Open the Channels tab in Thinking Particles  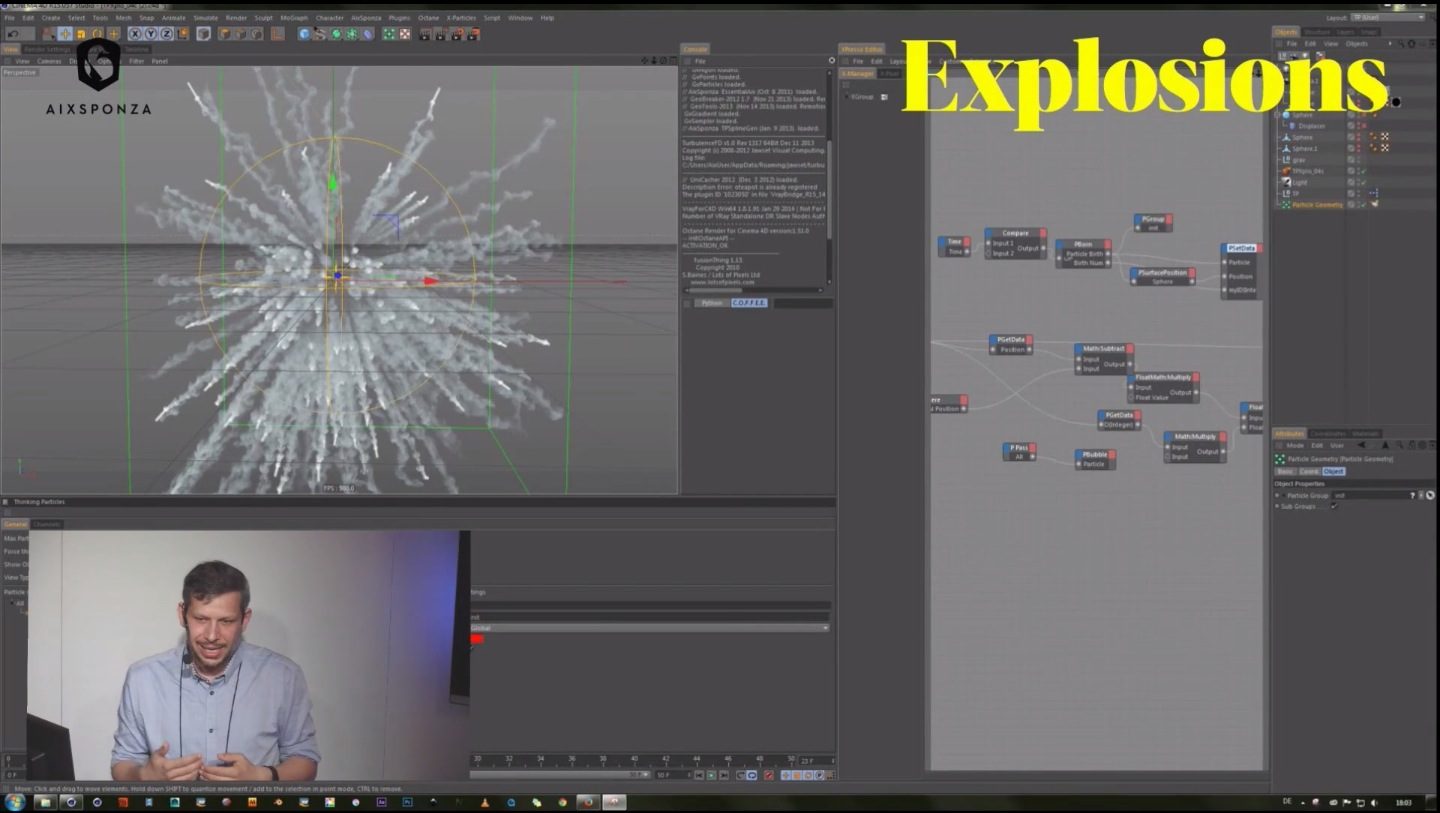click(47, 524)
